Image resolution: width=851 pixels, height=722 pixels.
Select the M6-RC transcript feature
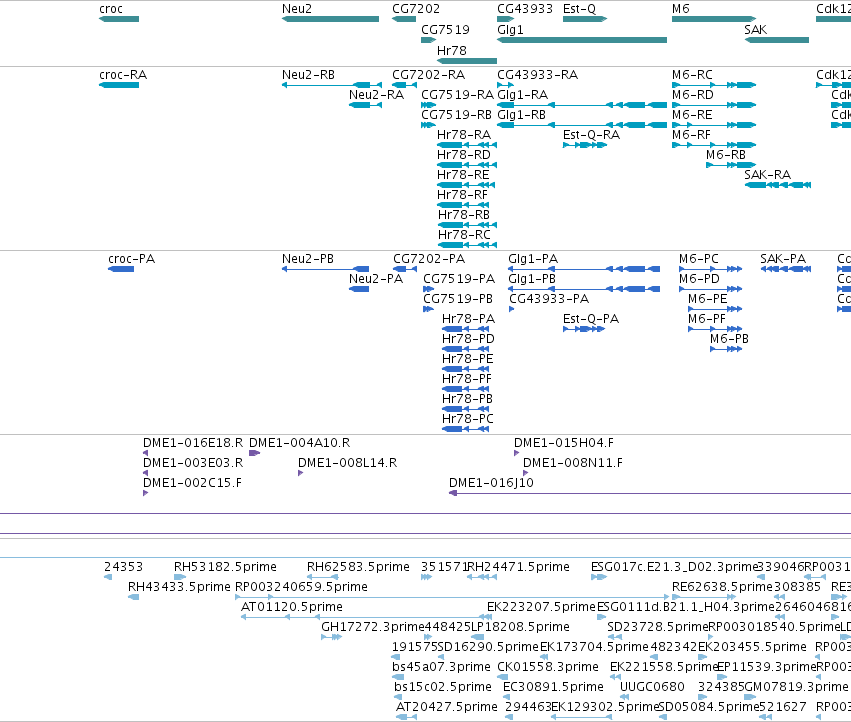tap(714, 85)
